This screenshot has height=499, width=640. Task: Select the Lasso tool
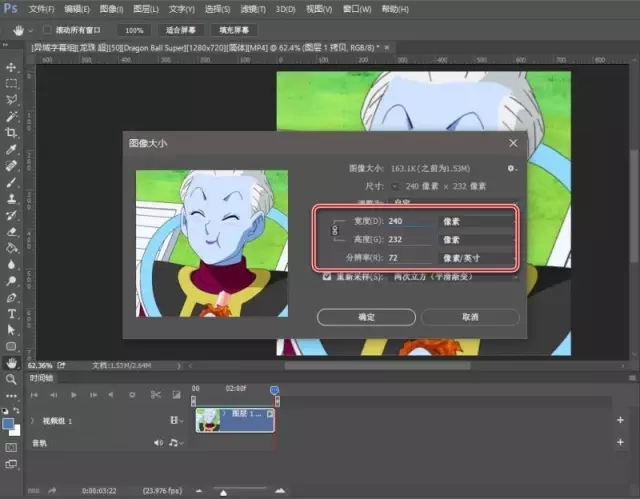[x=11, y=100]
